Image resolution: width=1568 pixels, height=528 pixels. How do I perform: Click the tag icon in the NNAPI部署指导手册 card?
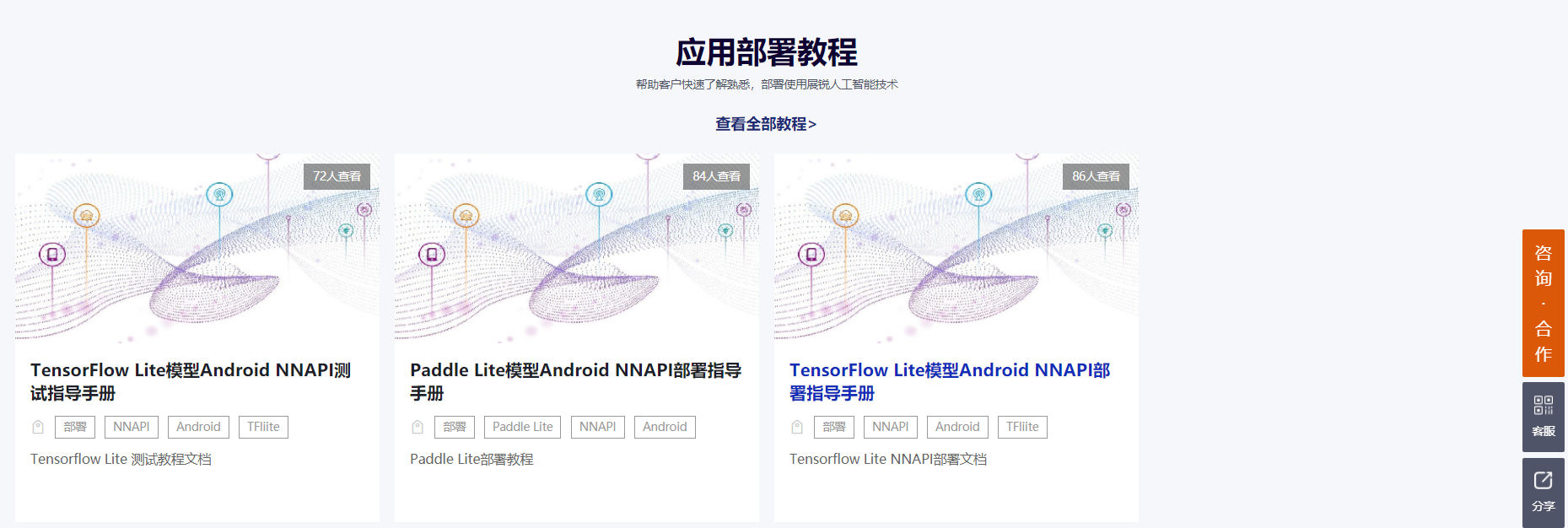(x=797, y=428)
